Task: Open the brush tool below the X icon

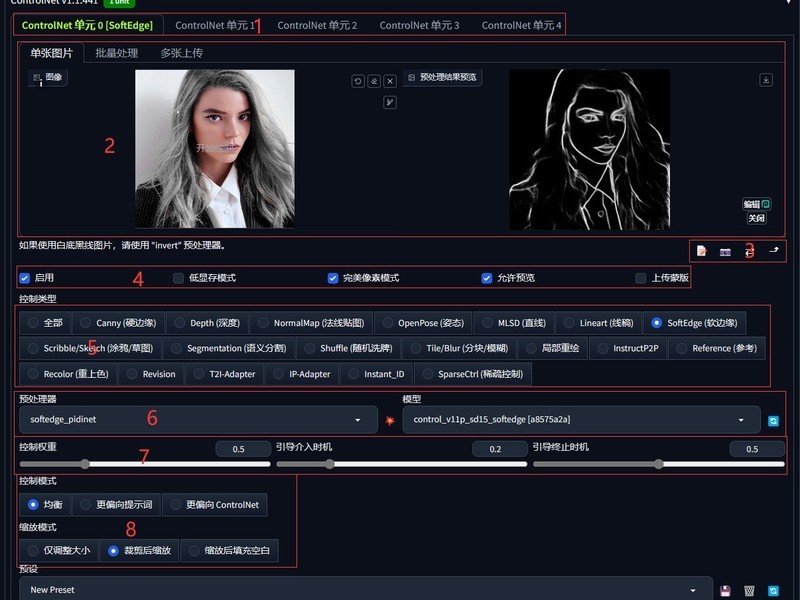Action: pos(390,103)
